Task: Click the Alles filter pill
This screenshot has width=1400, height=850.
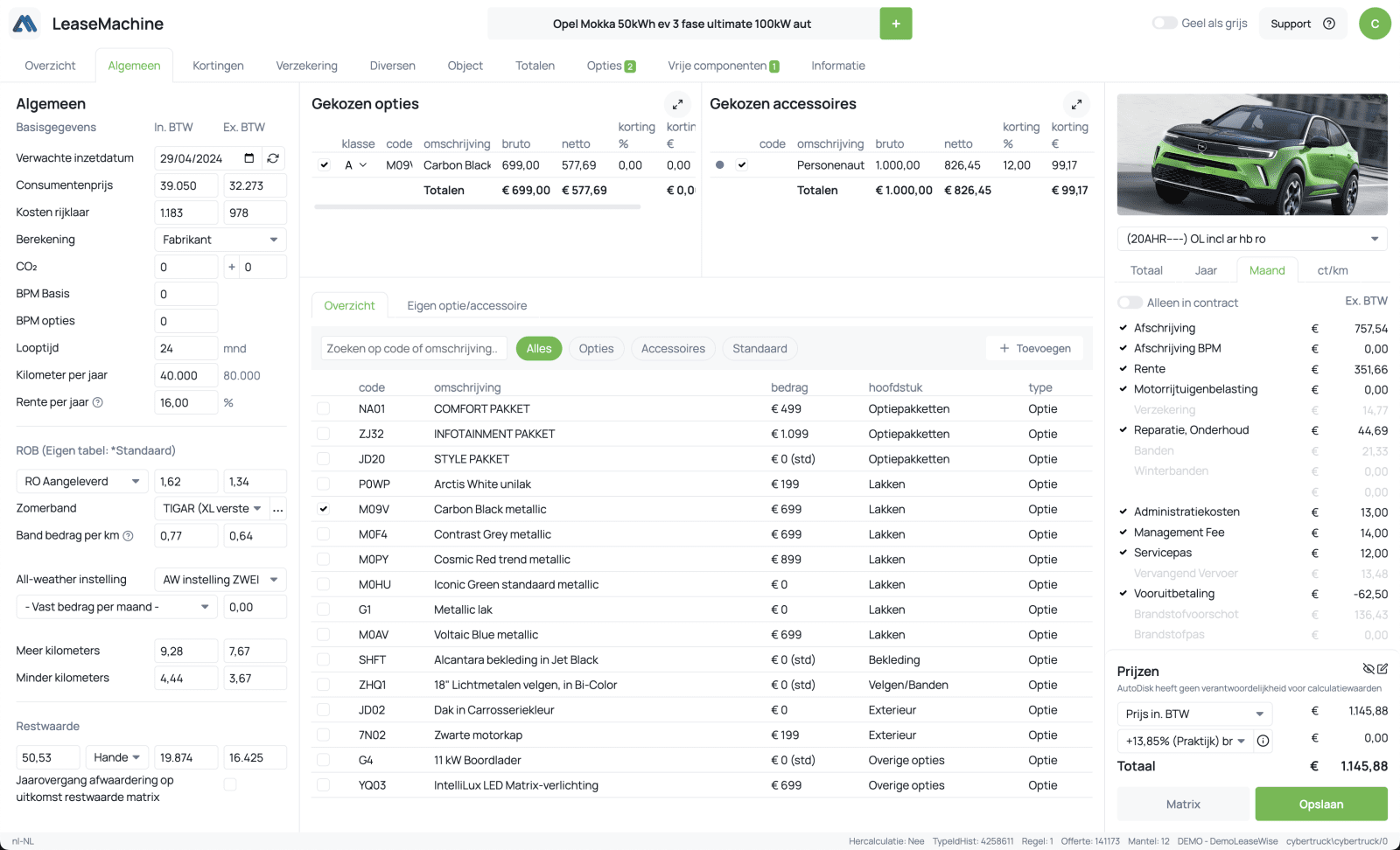Action: 539,348
